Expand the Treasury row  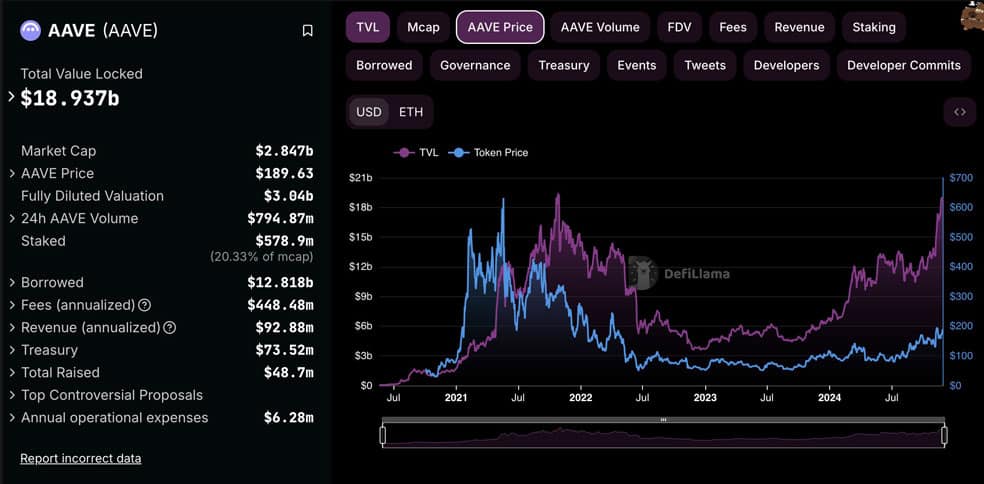[12, 350]
